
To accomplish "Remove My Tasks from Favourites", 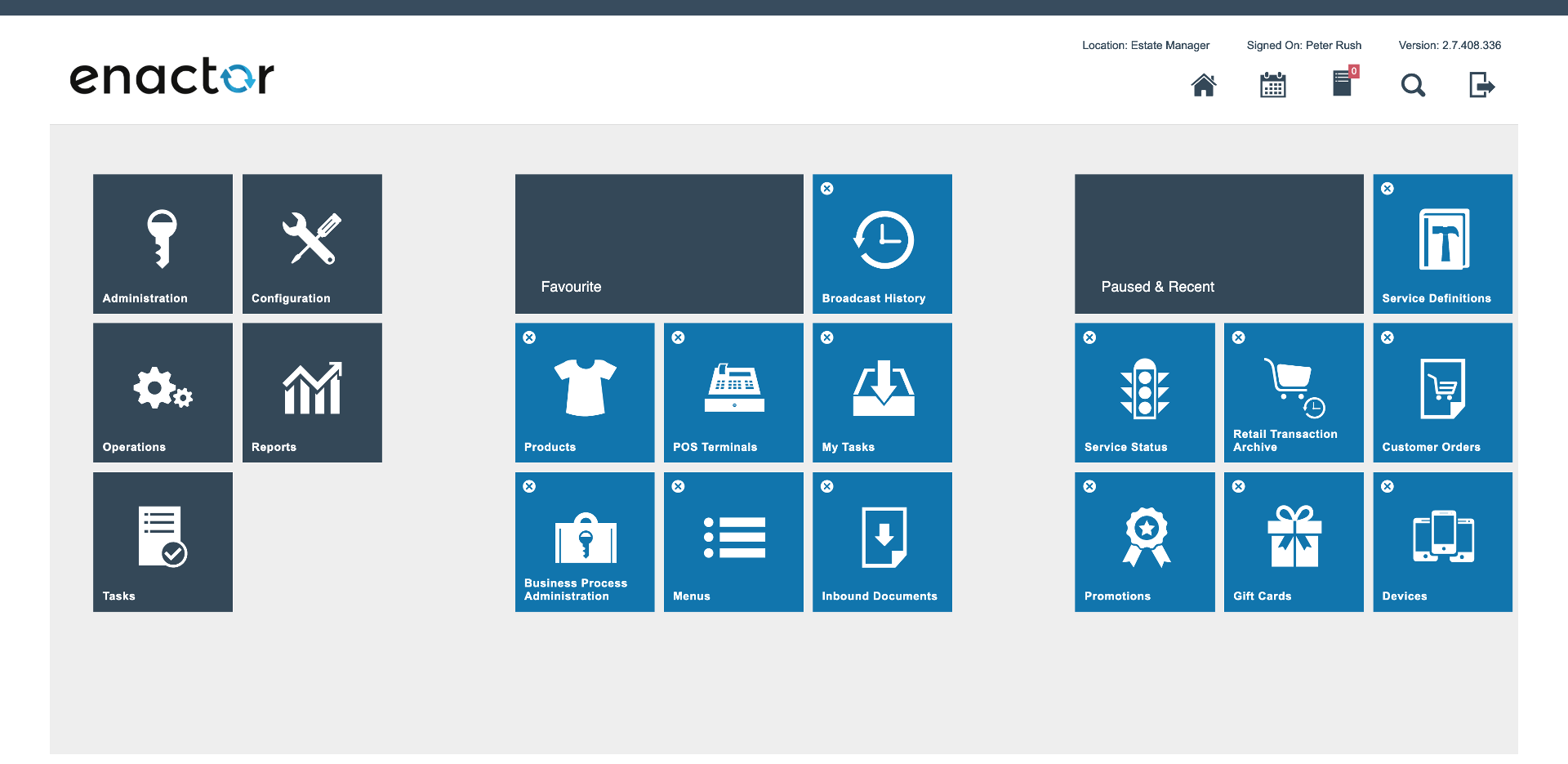I will pos(828,337).
